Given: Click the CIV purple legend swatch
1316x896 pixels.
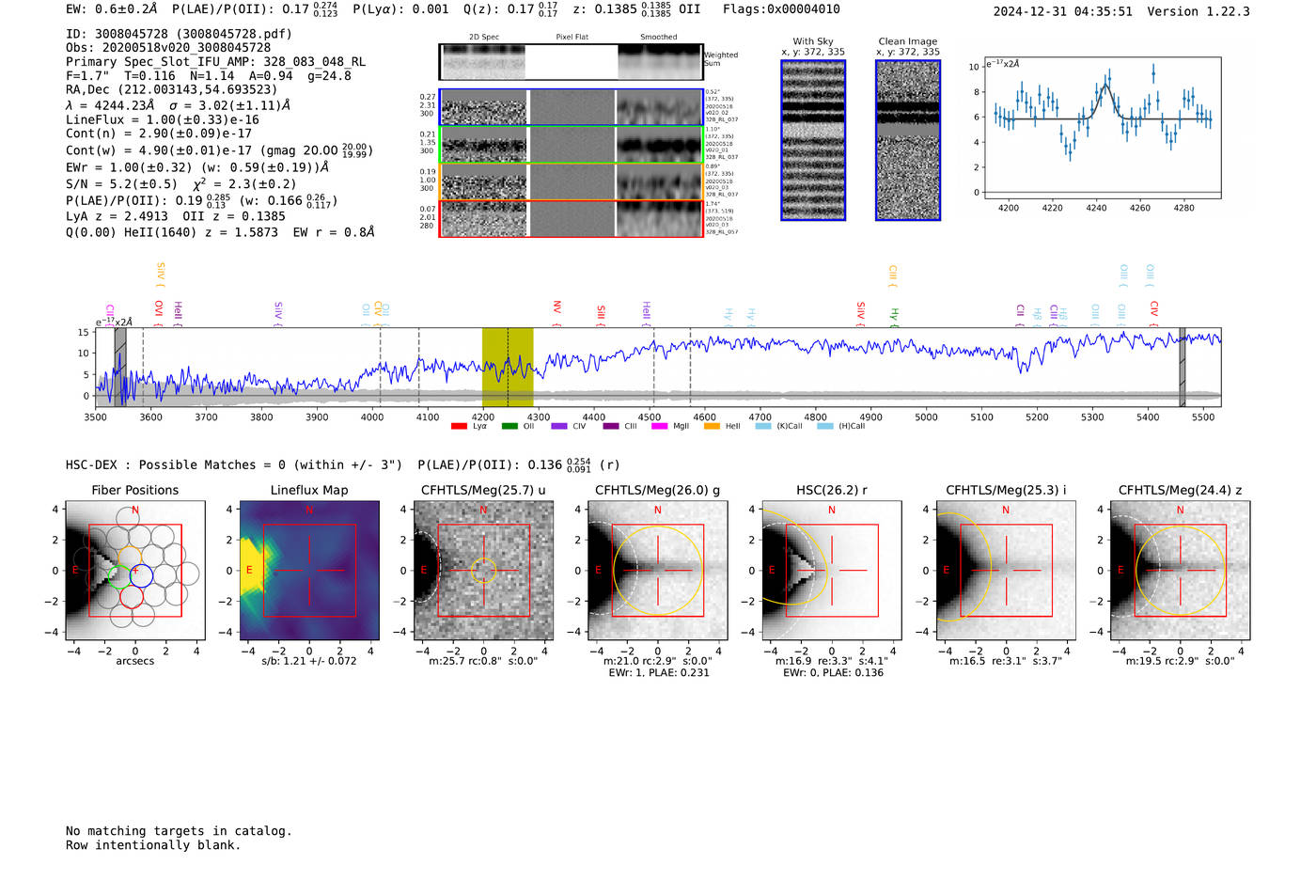Looking at the screenshot, I should 559,426.
